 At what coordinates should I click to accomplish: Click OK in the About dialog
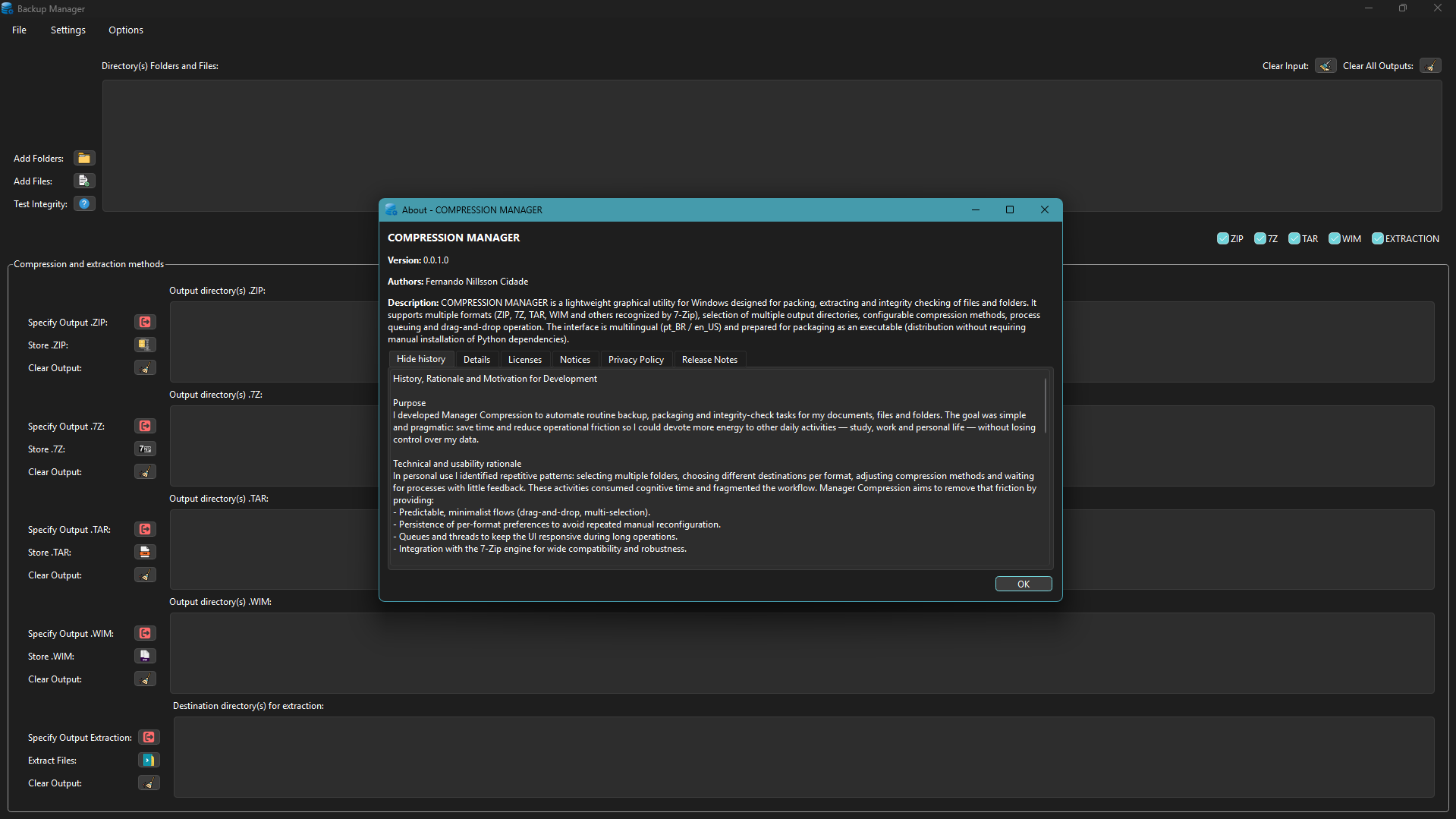click(1024, 584)
